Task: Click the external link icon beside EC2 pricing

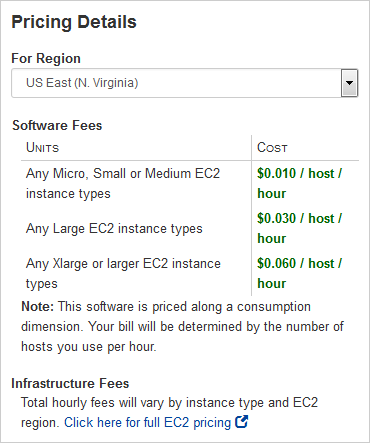Action: (x=242, y=422)
